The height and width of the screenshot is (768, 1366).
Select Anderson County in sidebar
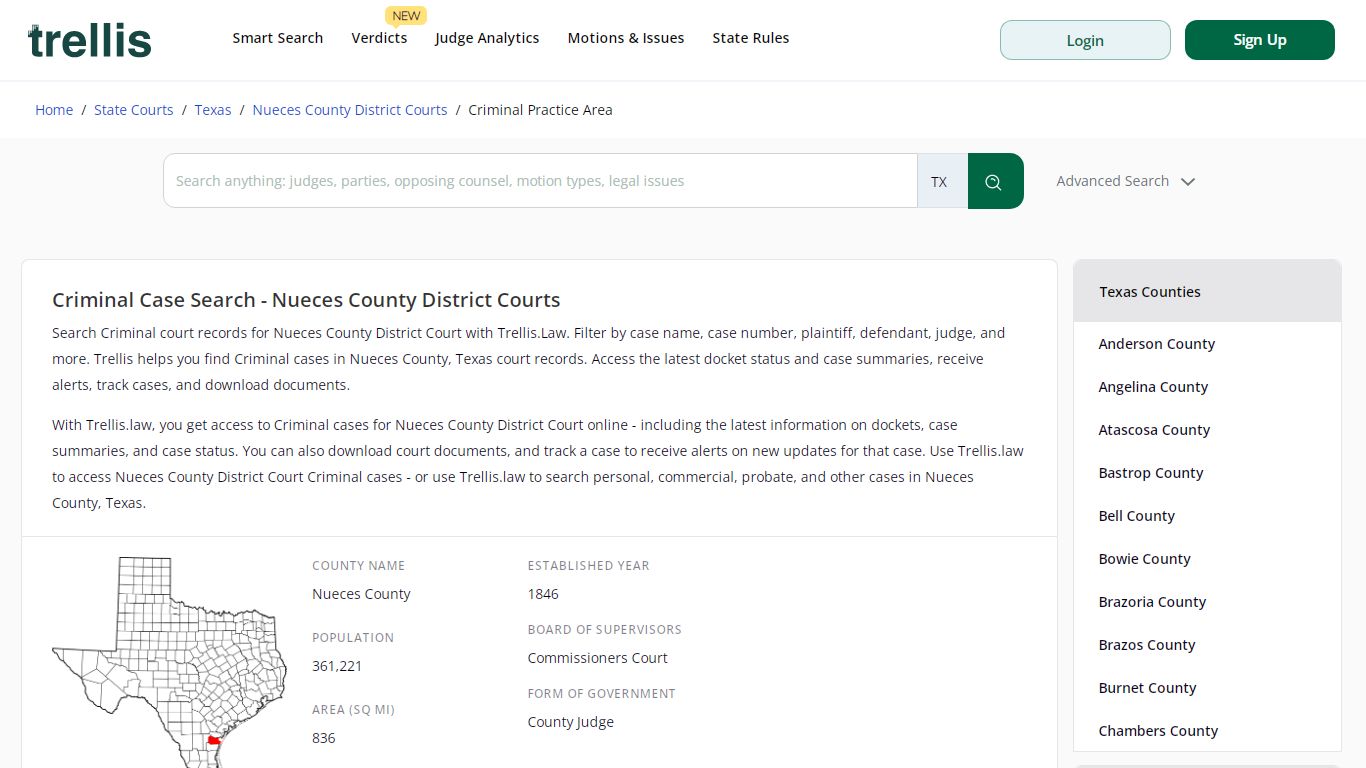(1157, 344)
